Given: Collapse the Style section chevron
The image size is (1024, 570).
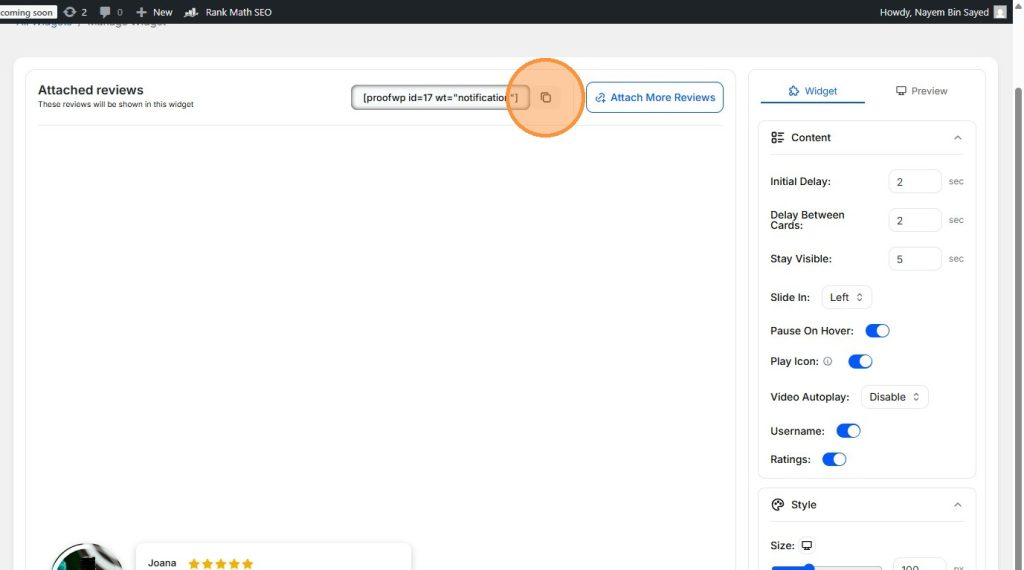Looking at the screenshot, I should (x=957, y=505).
